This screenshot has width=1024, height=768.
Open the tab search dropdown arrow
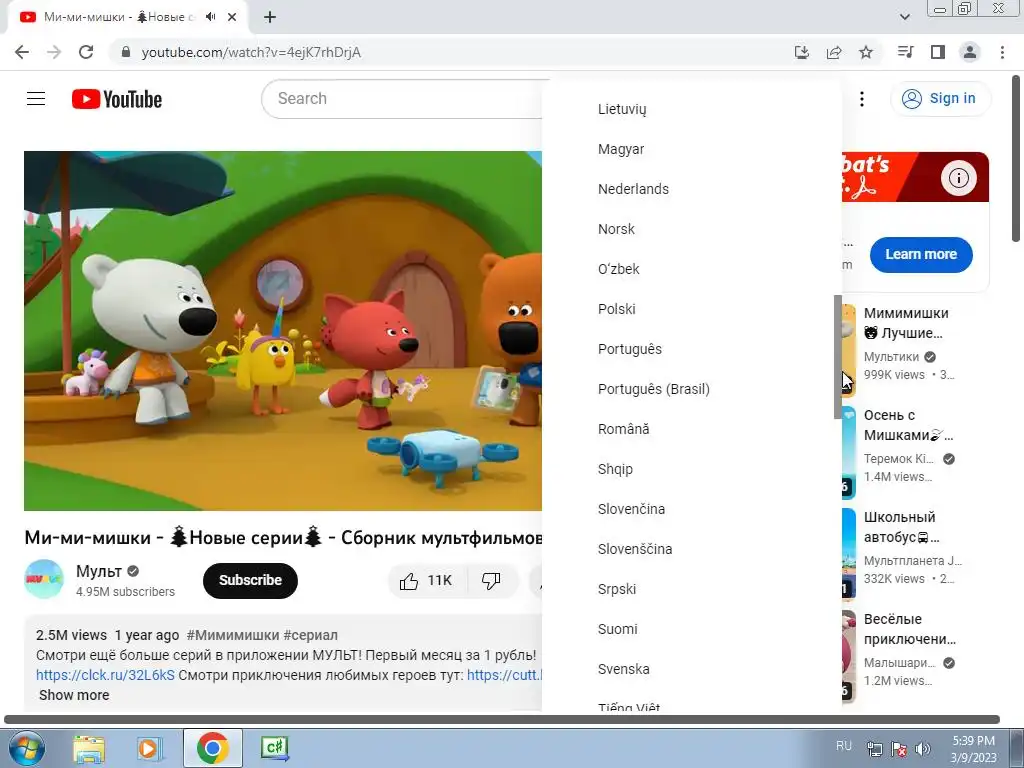pos(904,17)
